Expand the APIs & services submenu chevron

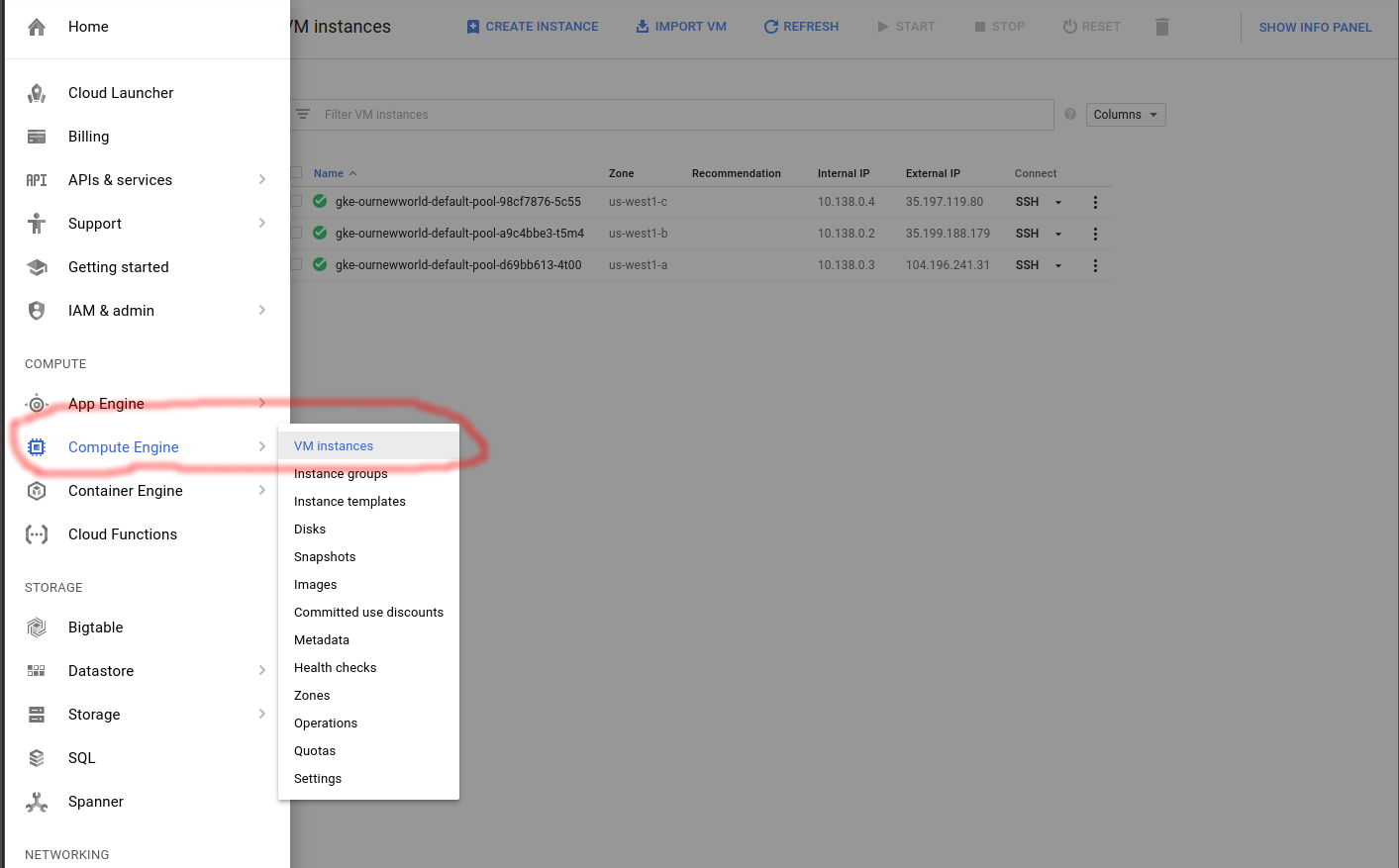pyautogui.click(x=262, y=180)
